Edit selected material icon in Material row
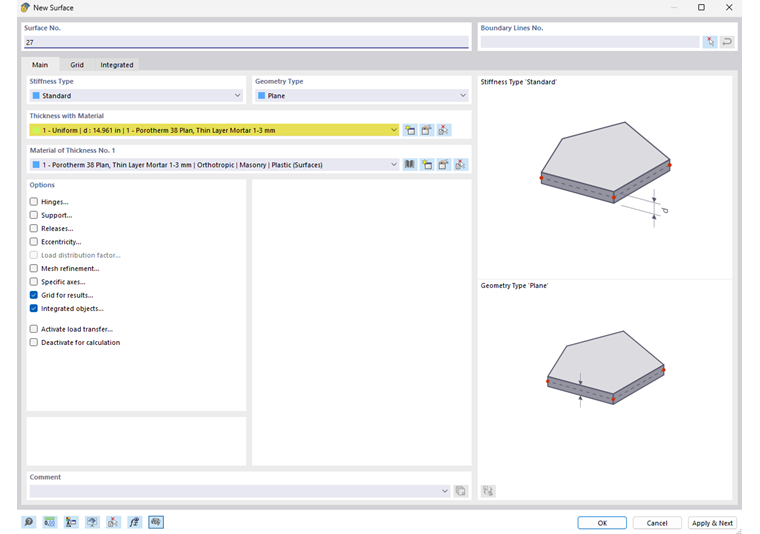Viewport: 760px width, 534px height. pos(443,165)
